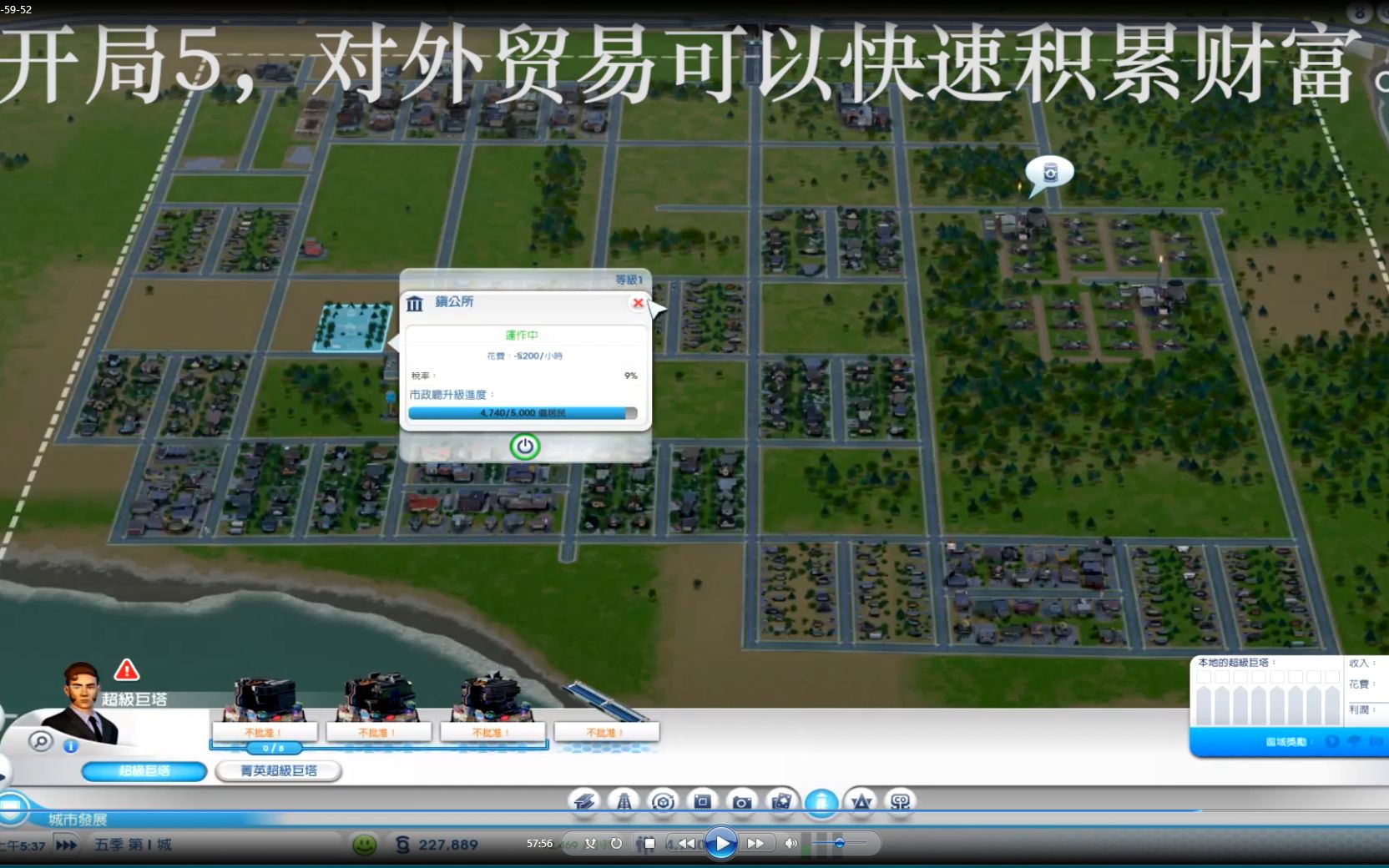Click the red warning alert triangle
The width and height of the screenshot is (1389, 868).
pos(126,669)
